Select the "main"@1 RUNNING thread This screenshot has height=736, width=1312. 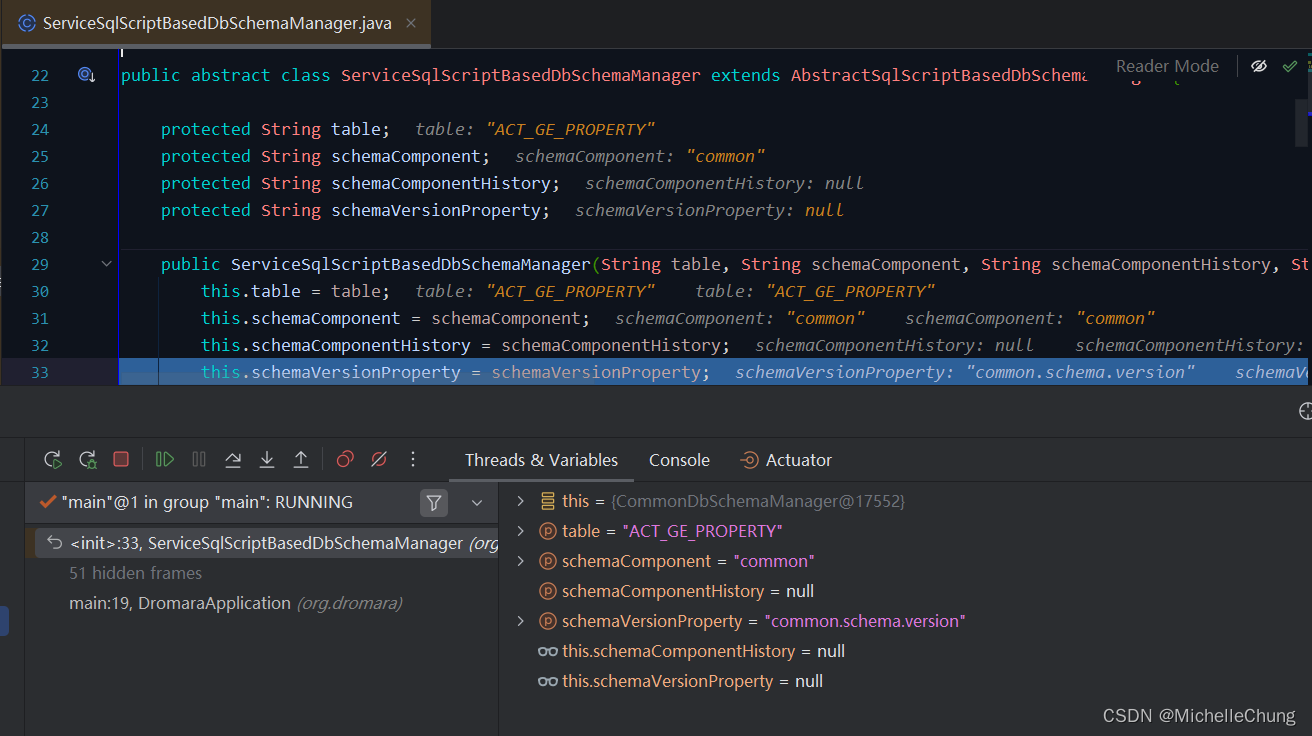pos(206,502)
